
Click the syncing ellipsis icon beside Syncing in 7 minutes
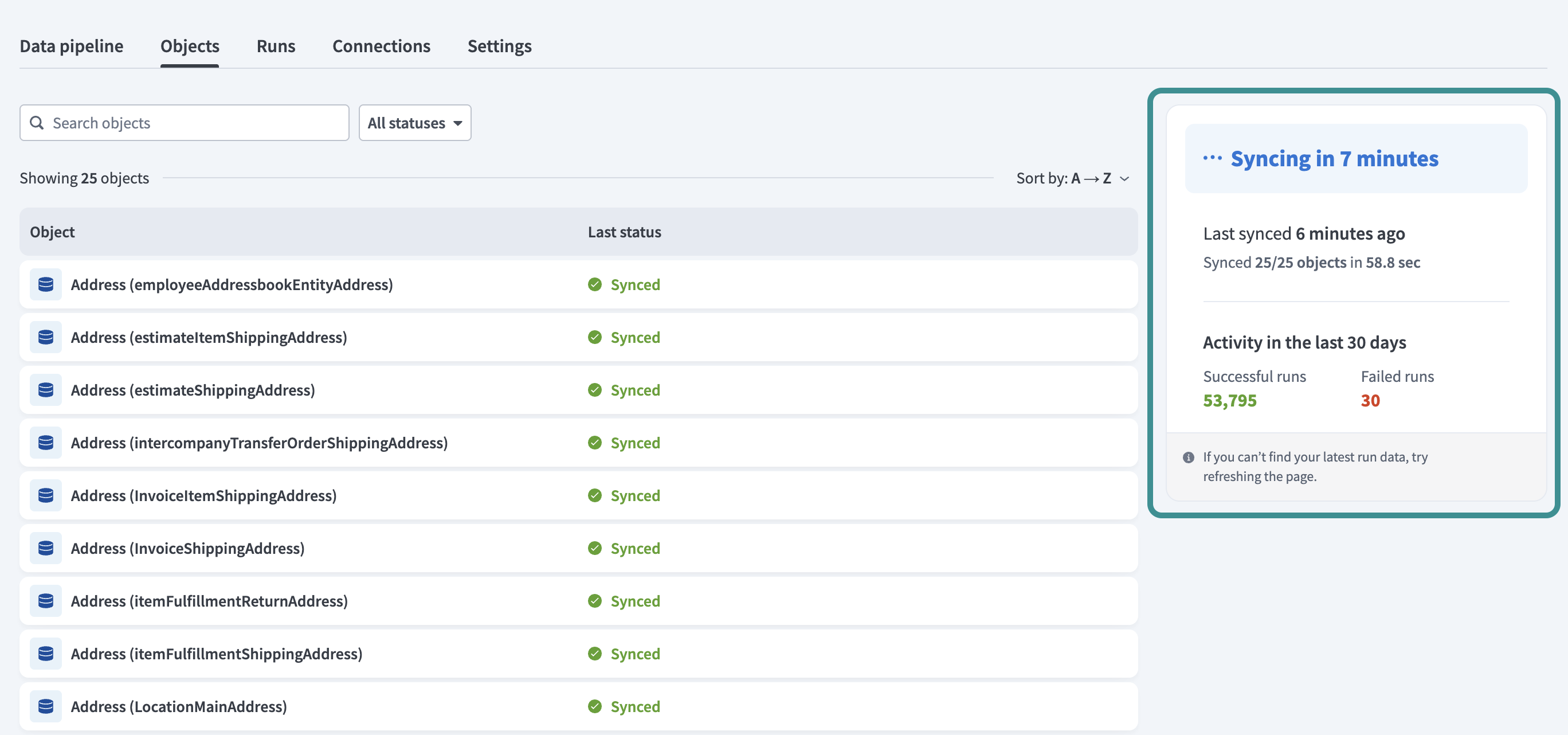(x=1213, y=158)
